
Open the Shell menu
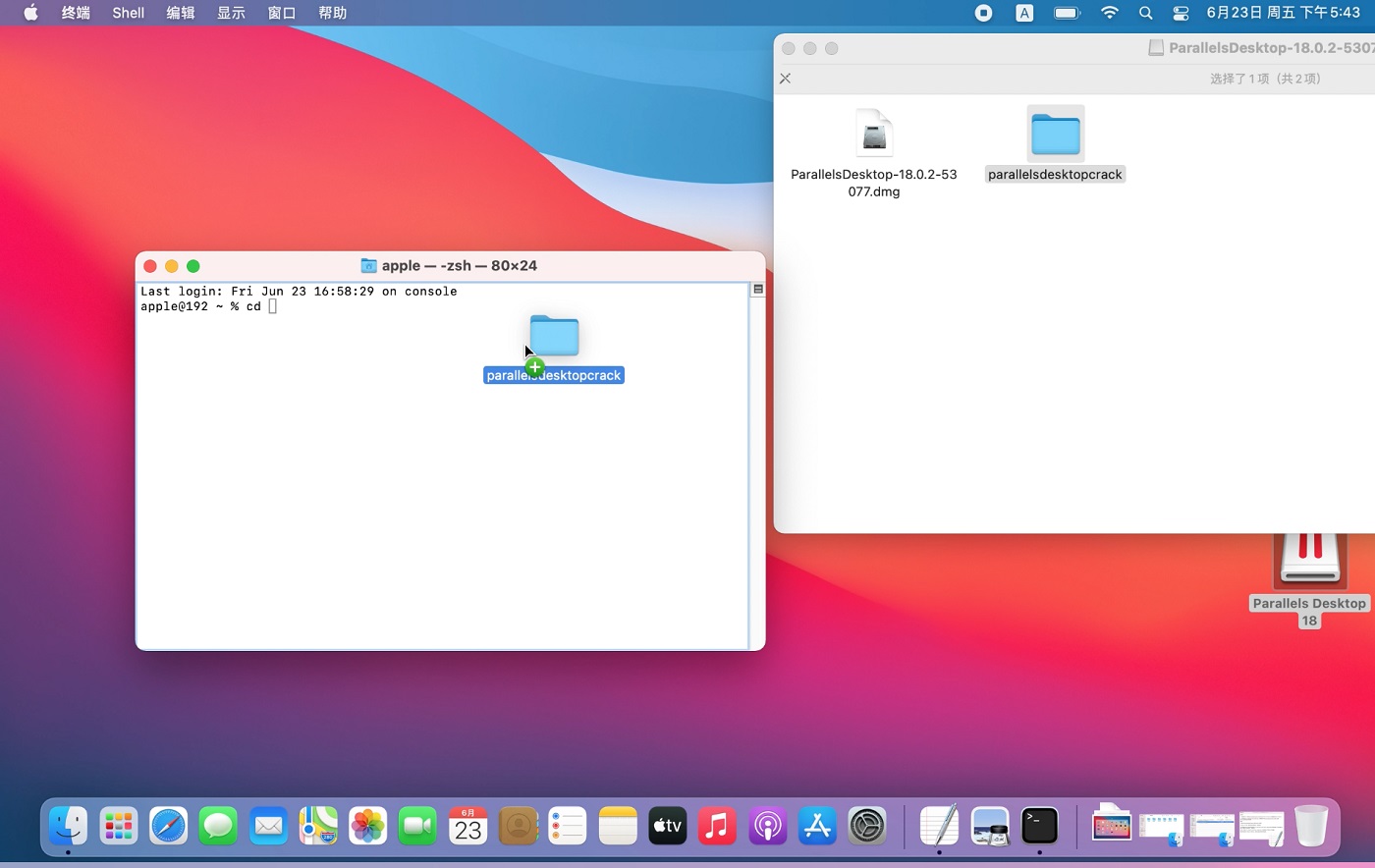click(x=129, y=13)
